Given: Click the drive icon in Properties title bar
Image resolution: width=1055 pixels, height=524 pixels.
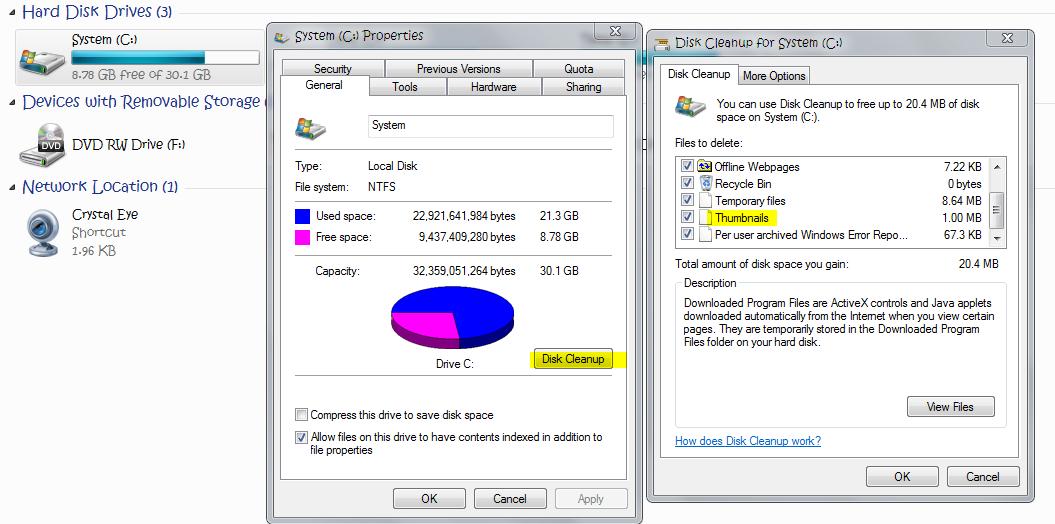Looking at the screenshot, I should (281, 37).
